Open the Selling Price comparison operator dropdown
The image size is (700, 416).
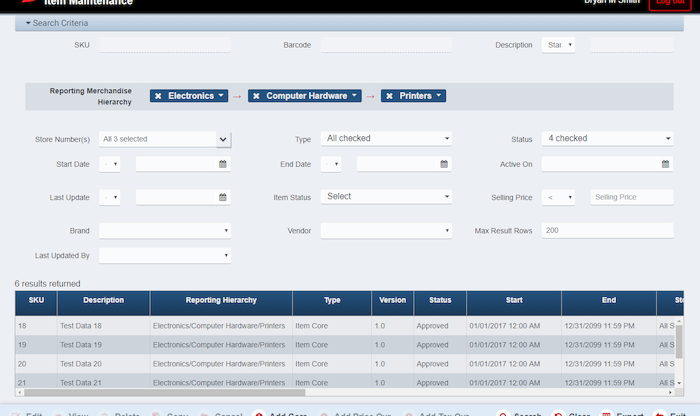(x=558, y=197)
